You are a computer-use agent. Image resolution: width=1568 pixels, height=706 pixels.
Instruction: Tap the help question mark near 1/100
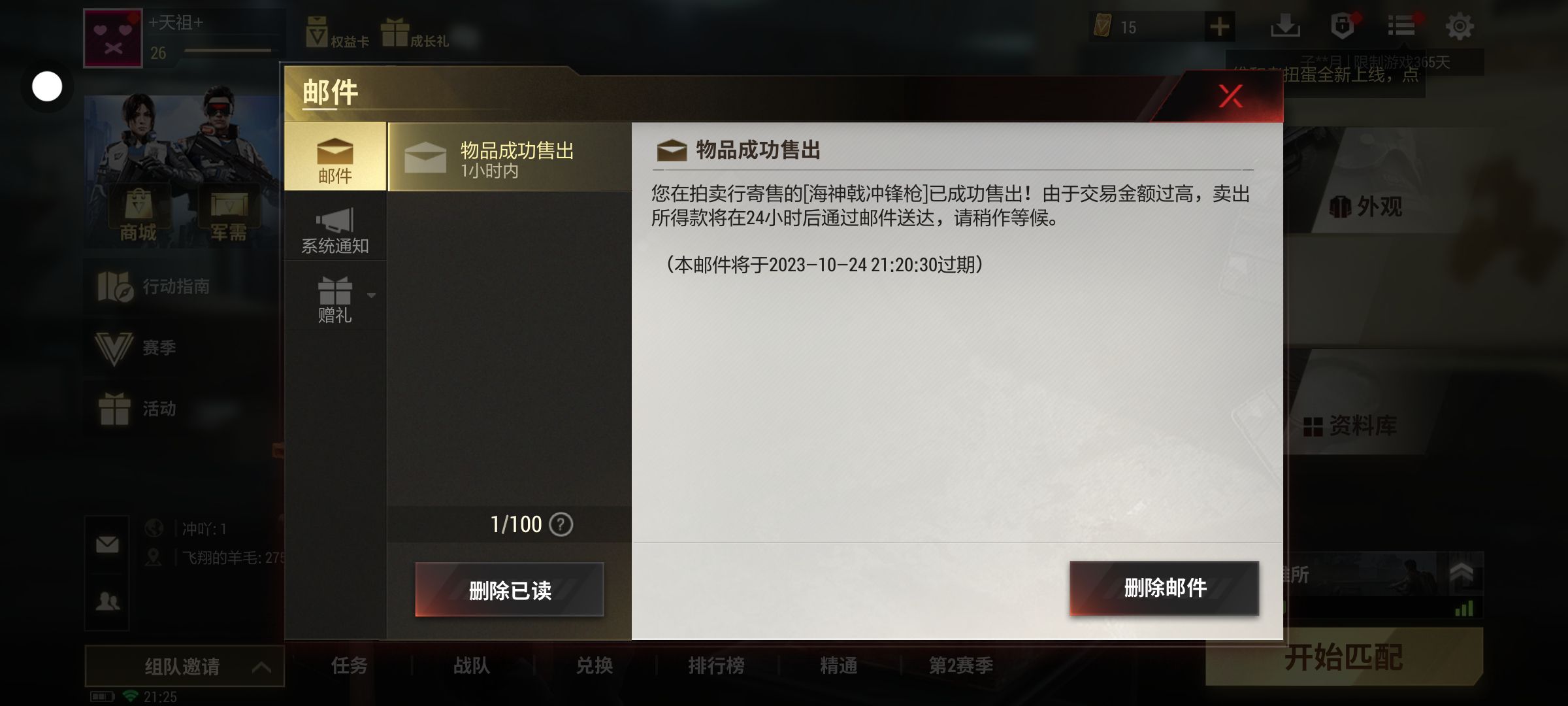click(x=561, y=524)
